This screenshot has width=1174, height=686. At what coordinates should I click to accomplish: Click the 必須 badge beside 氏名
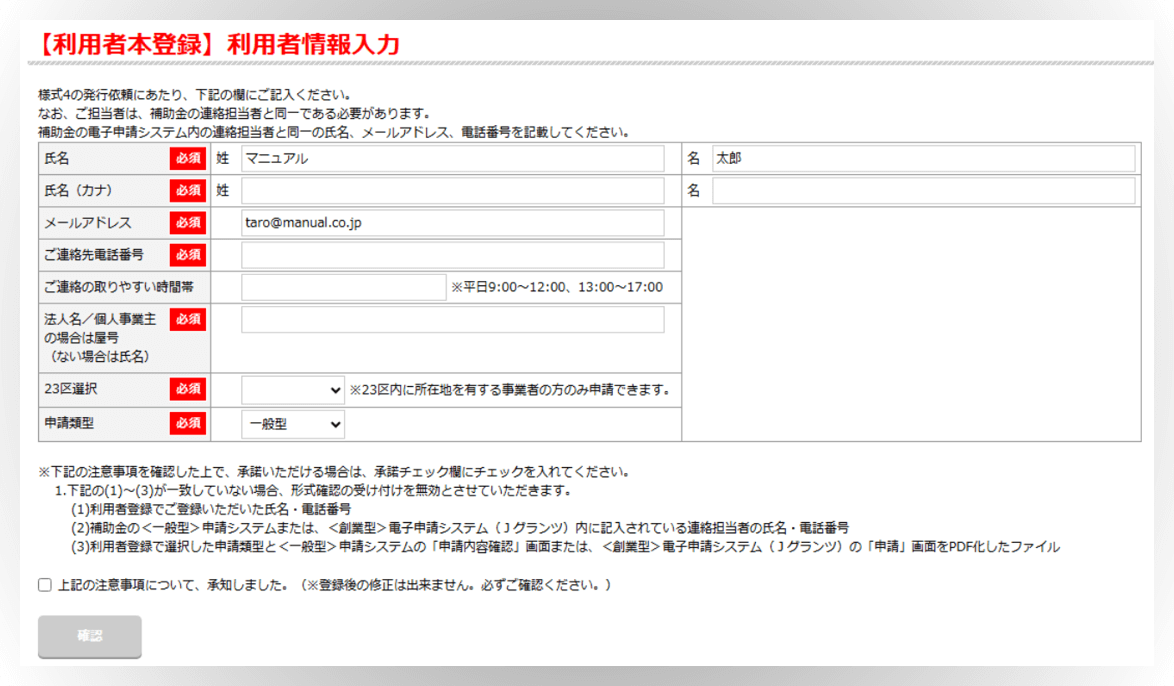[x=188, y=158]
